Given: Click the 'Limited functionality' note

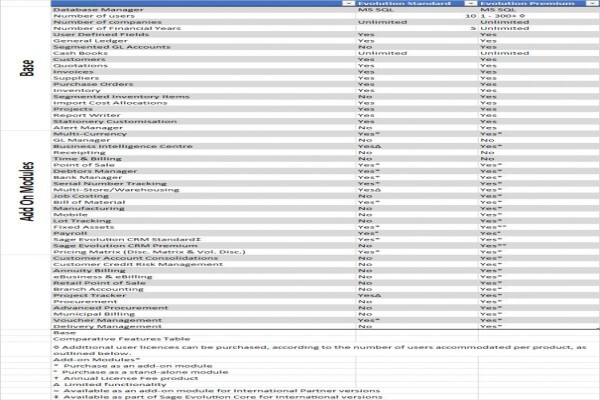Looking at the screenshot, I should click(110, 384).
